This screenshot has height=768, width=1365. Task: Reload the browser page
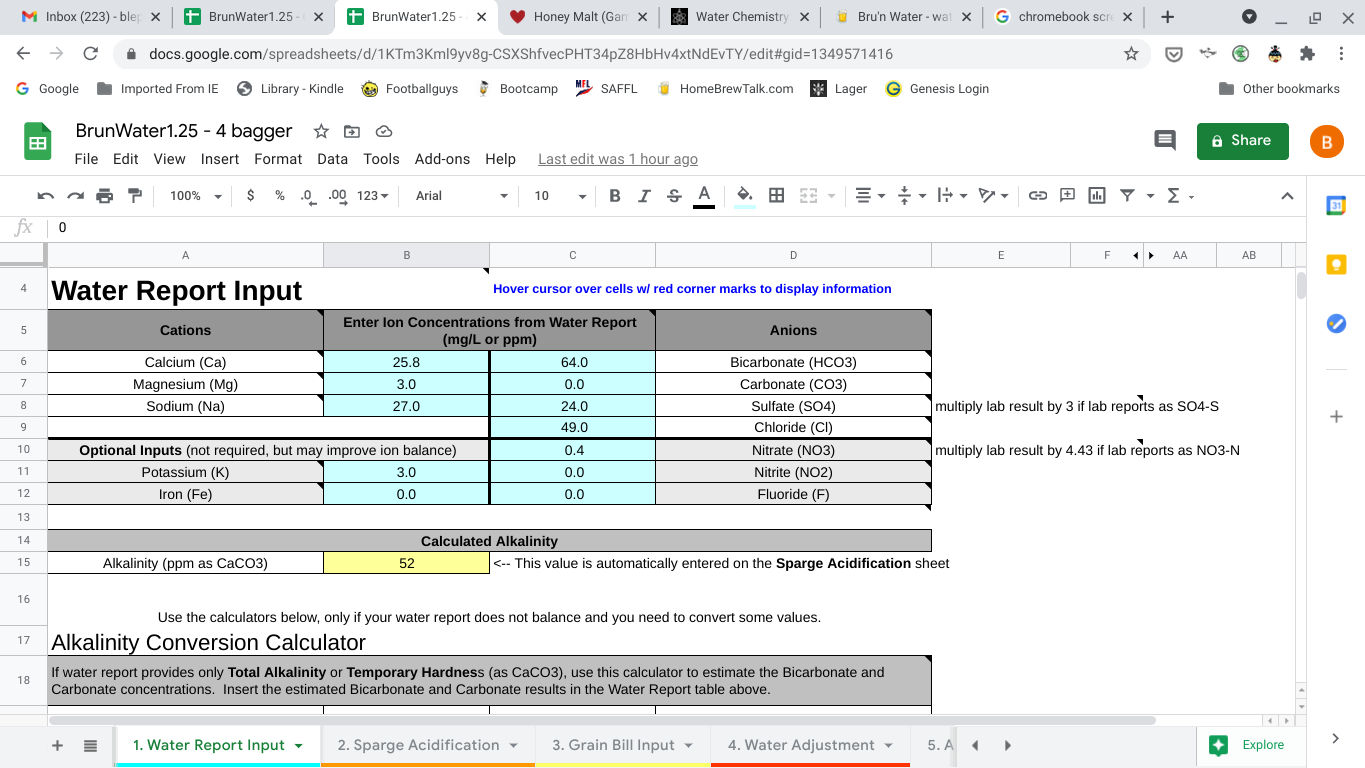[91, 54]
